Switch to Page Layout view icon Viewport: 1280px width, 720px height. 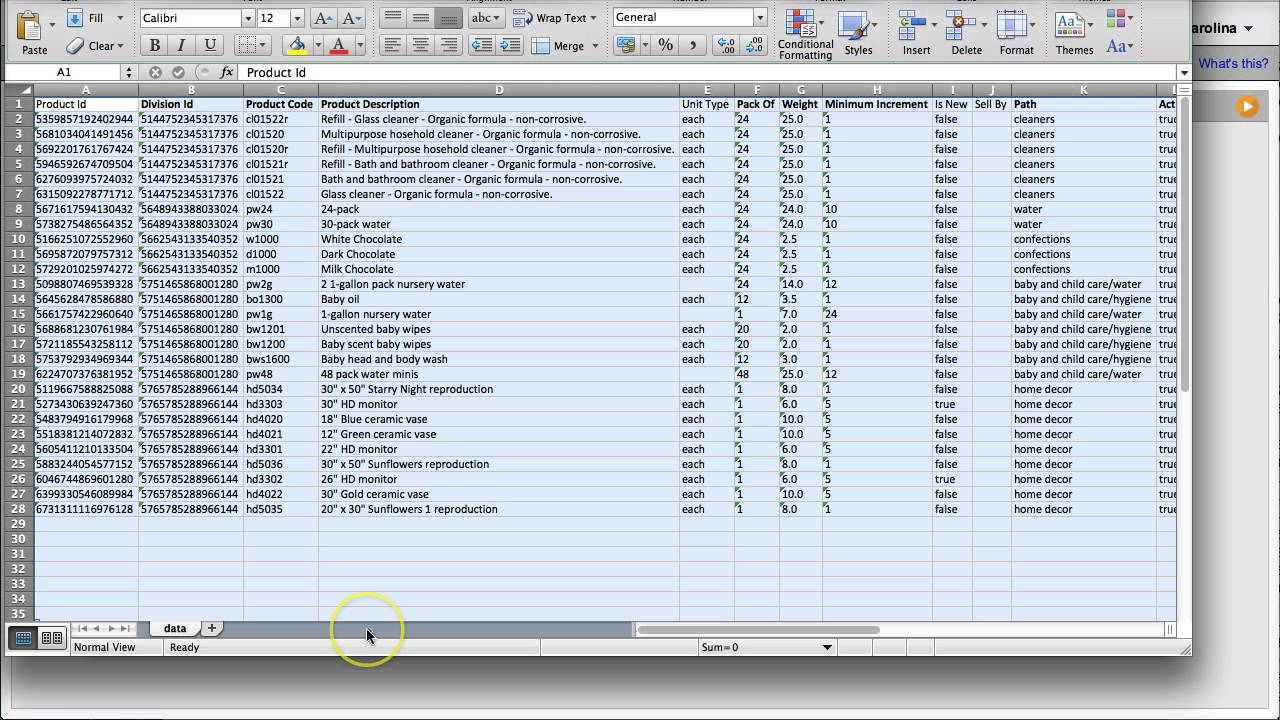click(x=52, y=638)
